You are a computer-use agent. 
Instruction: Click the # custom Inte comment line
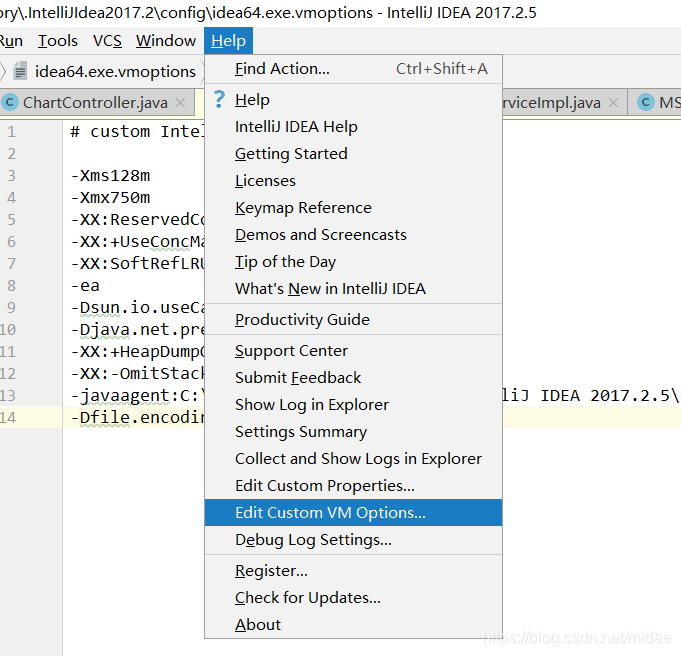point(137,132)
